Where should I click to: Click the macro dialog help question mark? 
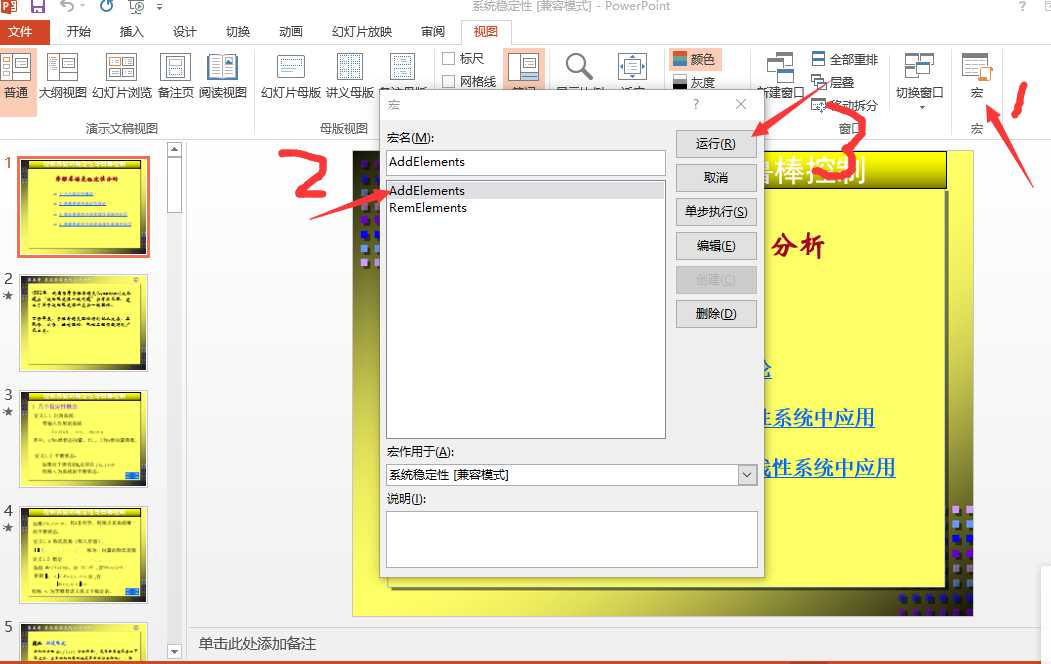point(696,105)
